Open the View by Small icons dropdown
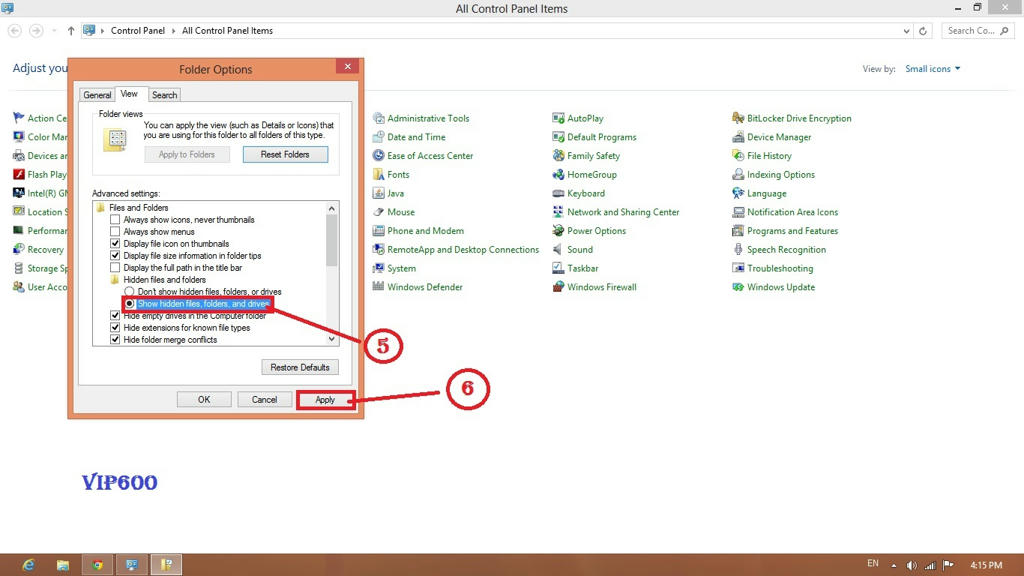1024x576 pixels. [933, 69]
